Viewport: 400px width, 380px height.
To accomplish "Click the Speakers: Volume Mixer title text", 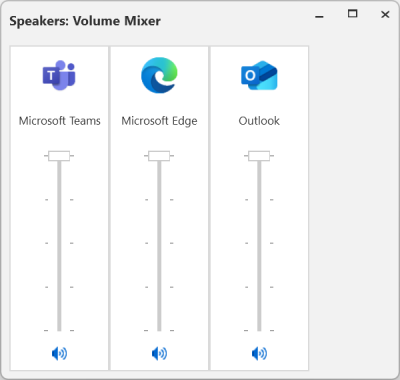I will pyautogui.click(x=85, y=21).
